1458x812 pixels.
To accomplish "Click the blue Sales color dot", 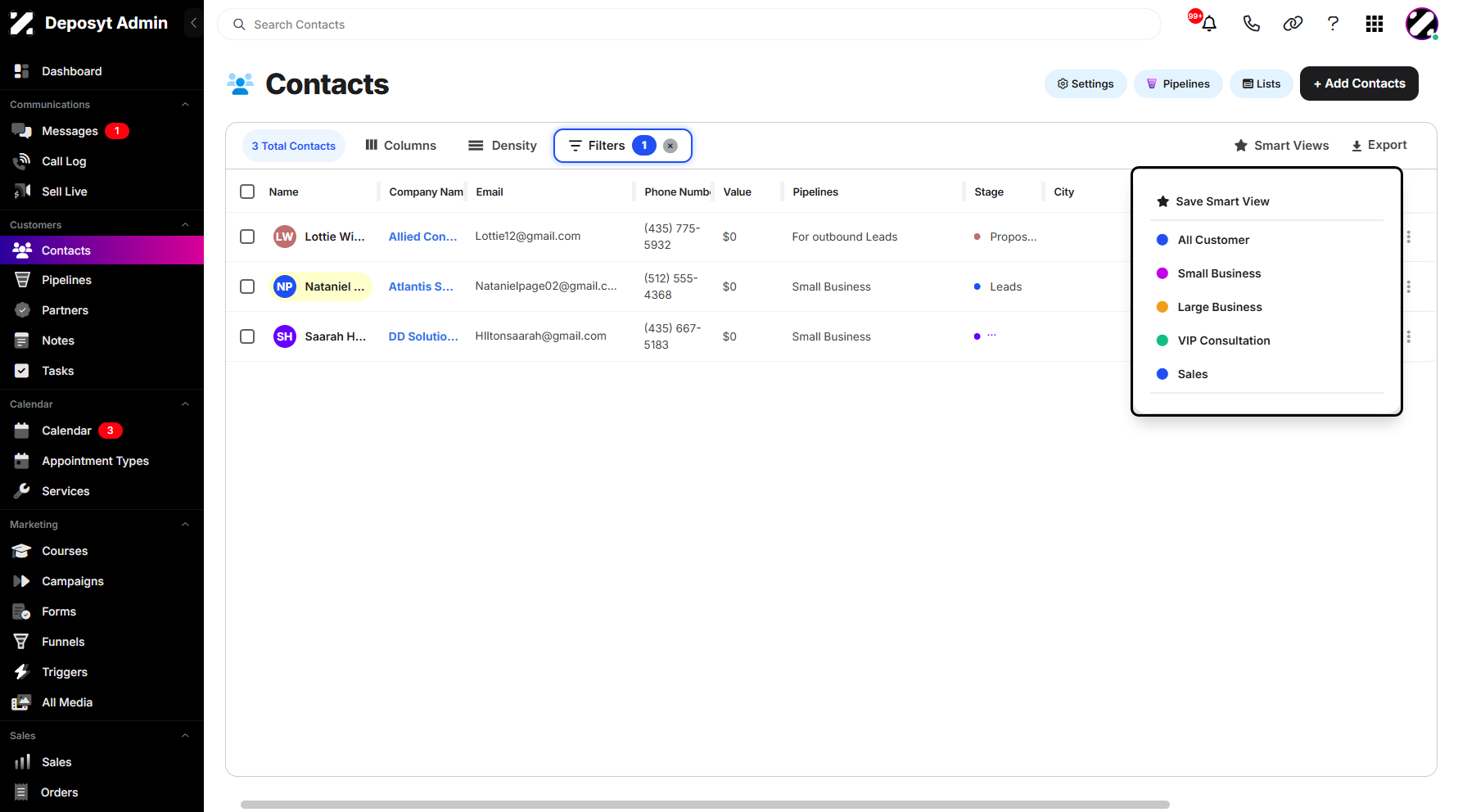I will tap(1162, 374).
